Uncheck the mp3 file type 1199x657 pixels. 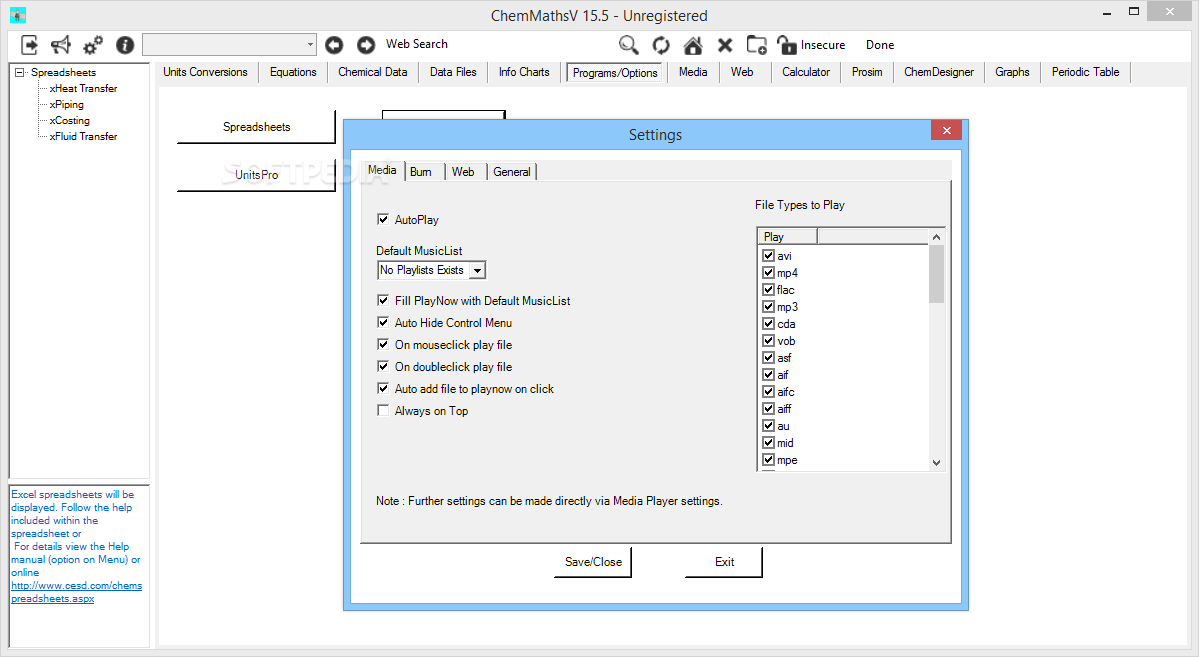pyautogui.click(x=768, y=307)
